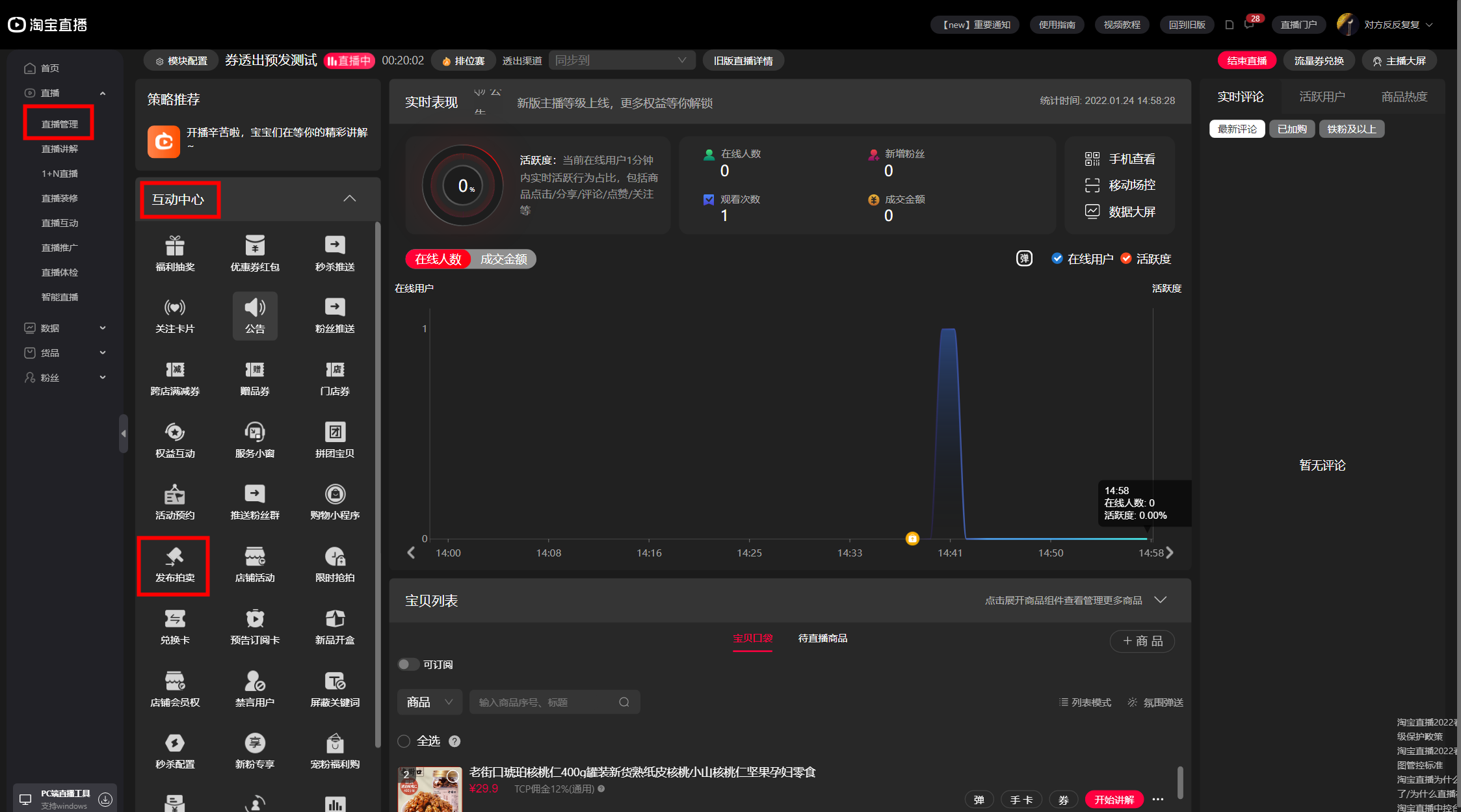Viewport: 1461px width, 812px height.
Task: Open the 优惠券红包 coupon tool
Action: 255,254
